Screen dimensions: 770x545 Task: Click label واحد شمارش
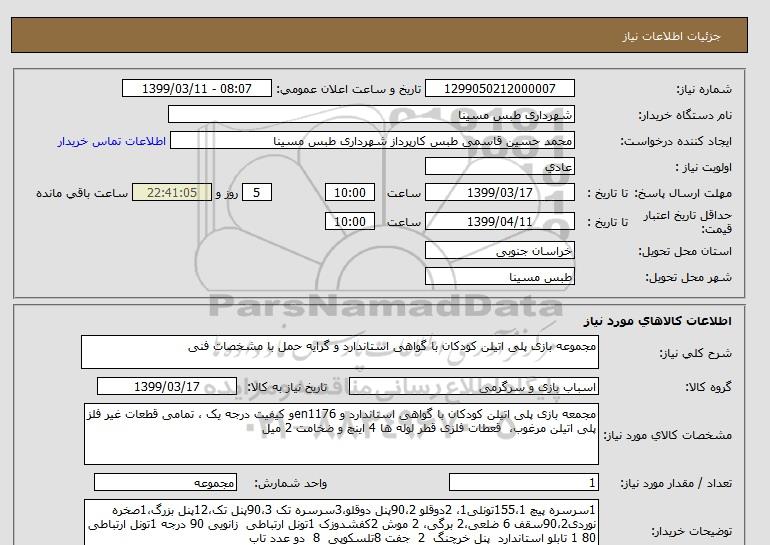pyautogui.click(x=291, y=483)
